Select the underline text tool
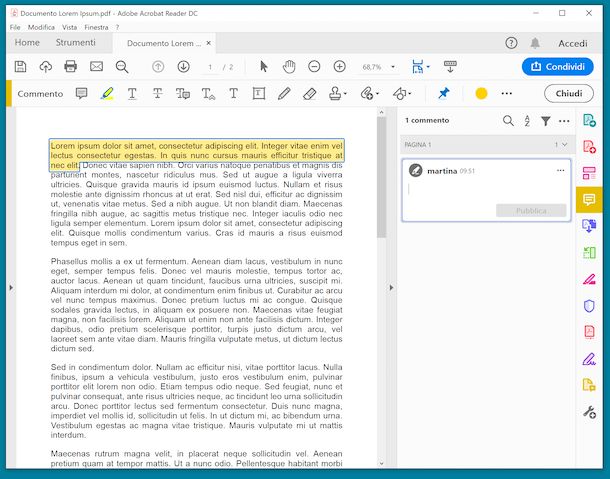 (132, 93)
